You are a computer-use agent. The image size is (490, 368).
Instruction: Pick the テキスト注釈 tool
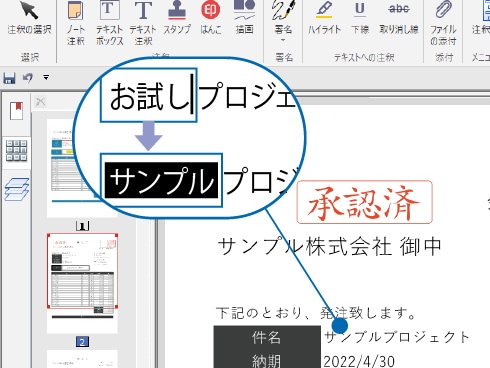tap(143, 23)
